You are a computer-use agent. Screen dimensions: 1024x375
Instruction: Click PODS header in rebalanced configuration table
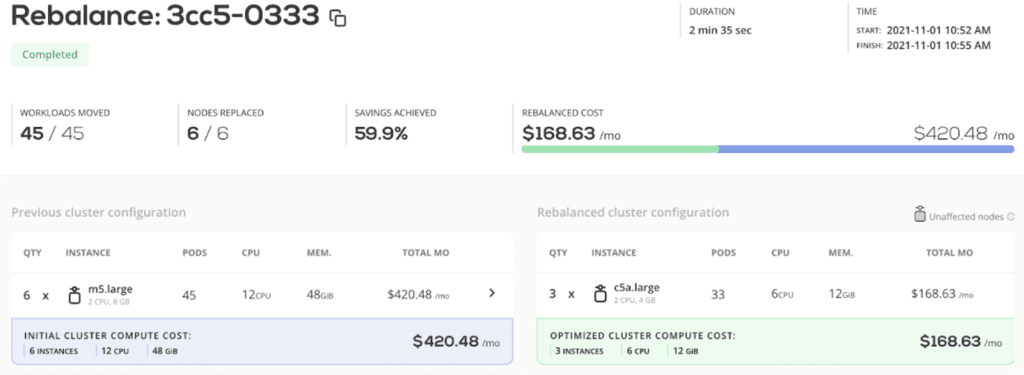[723, 253]
